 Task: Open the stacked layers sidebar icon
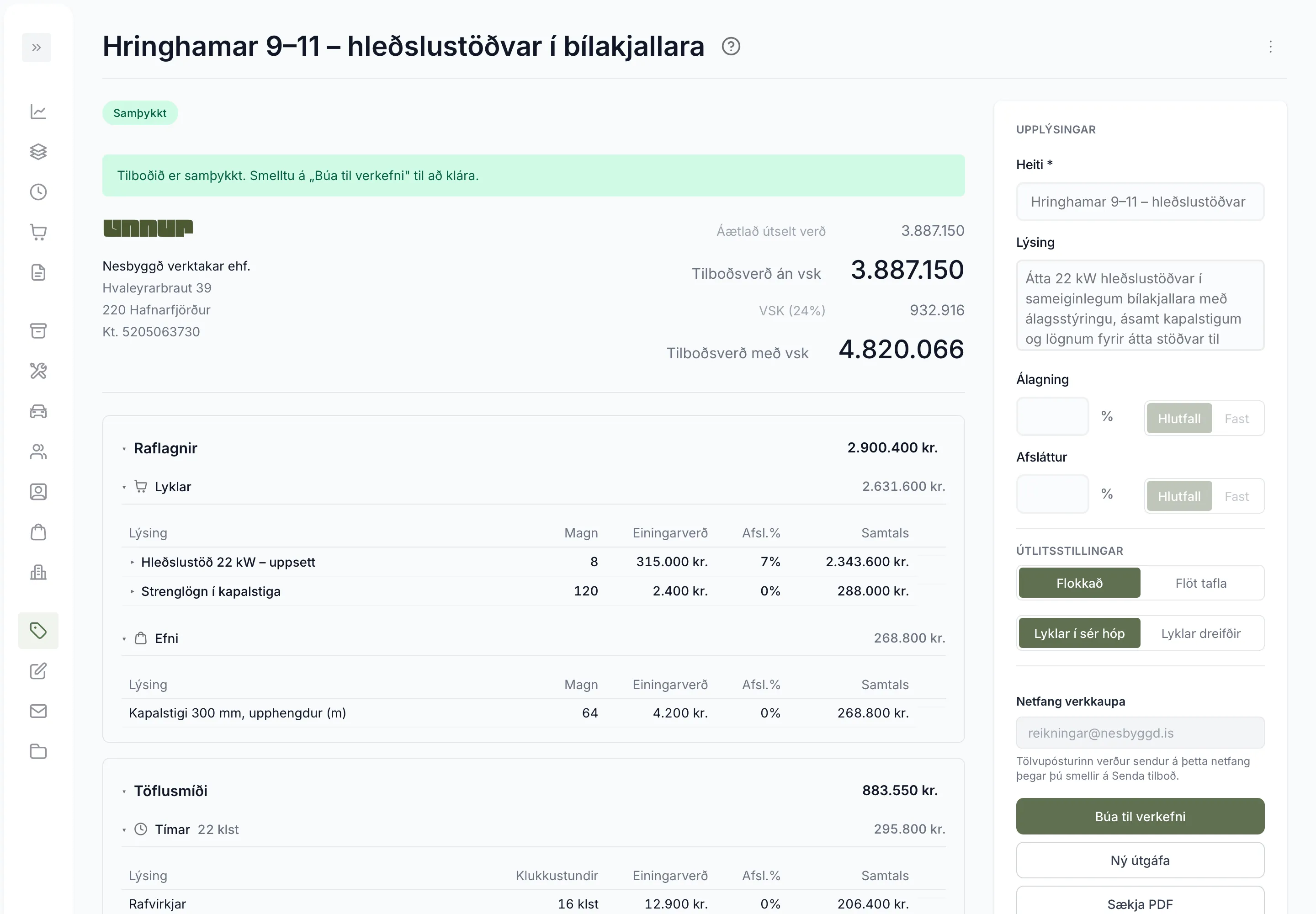coord(38,152)
